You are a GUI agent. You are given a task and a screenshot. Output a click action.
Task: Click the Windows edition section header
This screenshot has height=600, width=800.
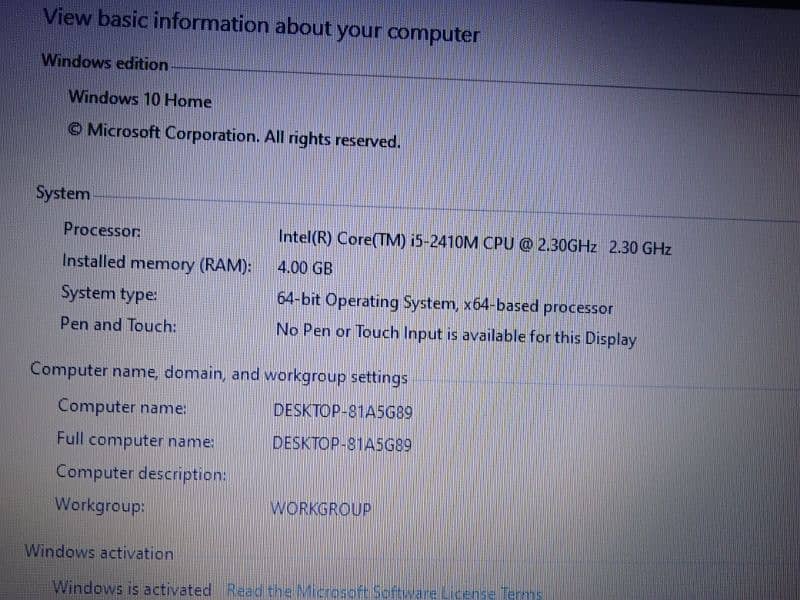105,63
